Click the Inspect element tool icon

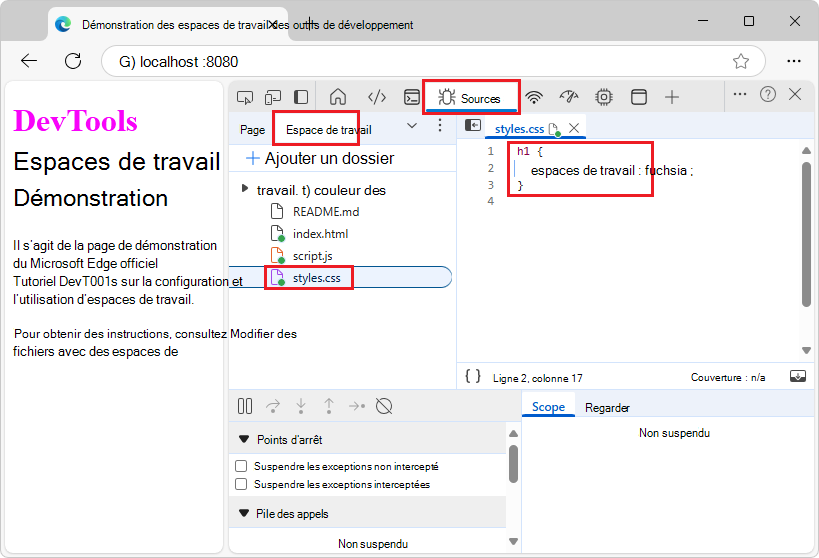click(x=245, y=97)
